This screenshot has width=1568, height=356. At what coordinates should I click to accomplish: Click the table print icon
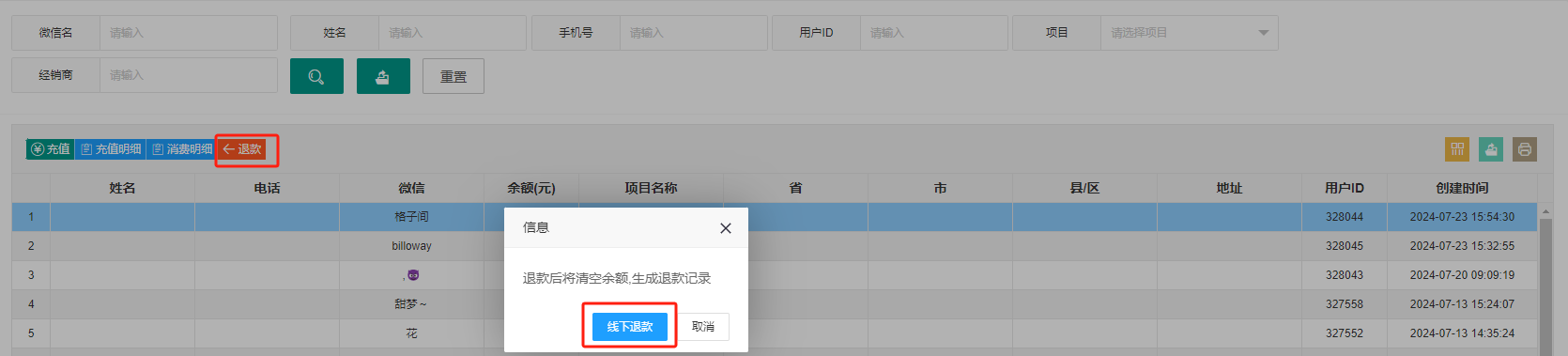(1525, 149)
